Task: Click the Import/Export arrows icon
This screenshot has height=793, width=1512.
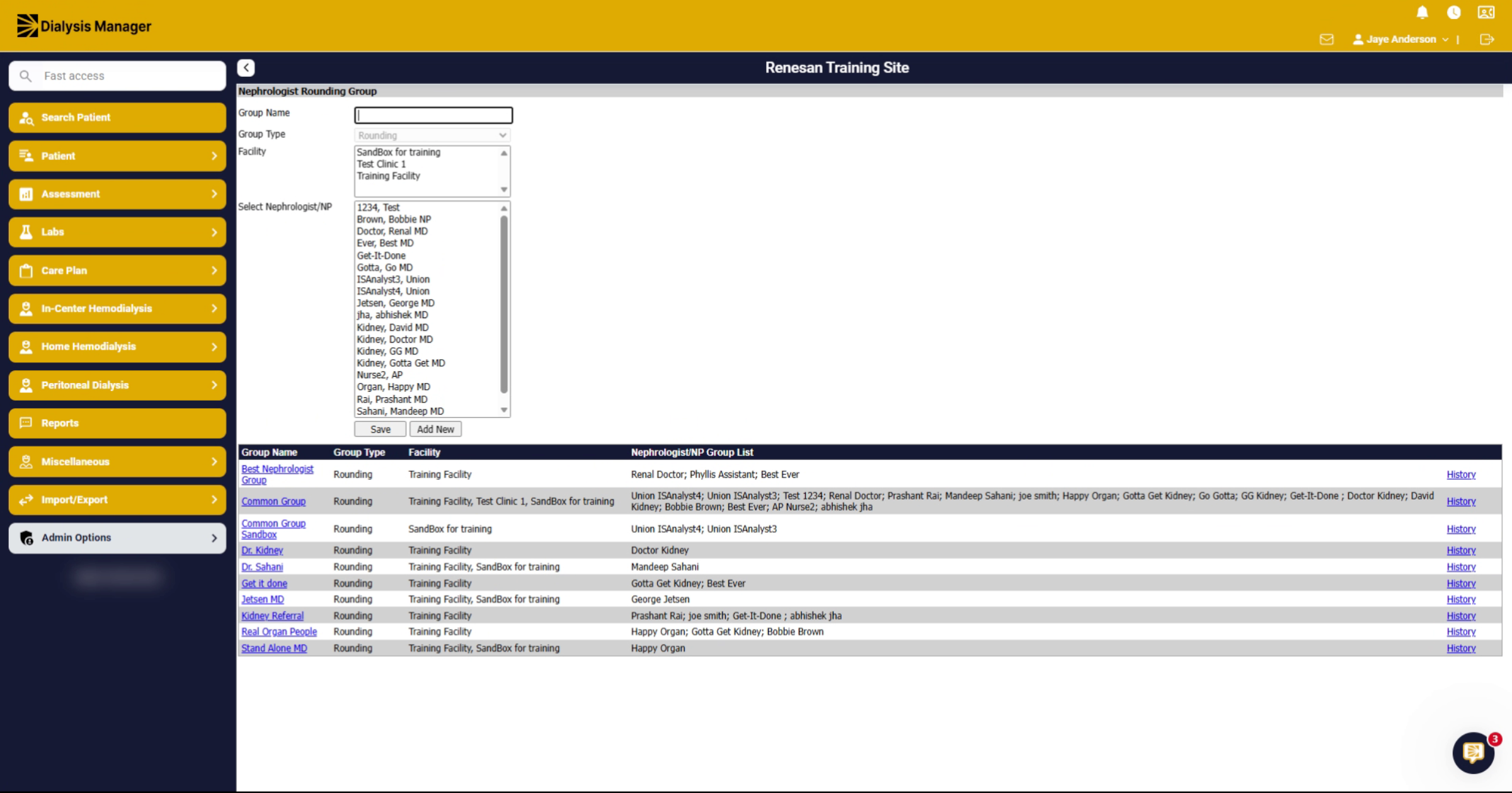Action: point(26,499)
